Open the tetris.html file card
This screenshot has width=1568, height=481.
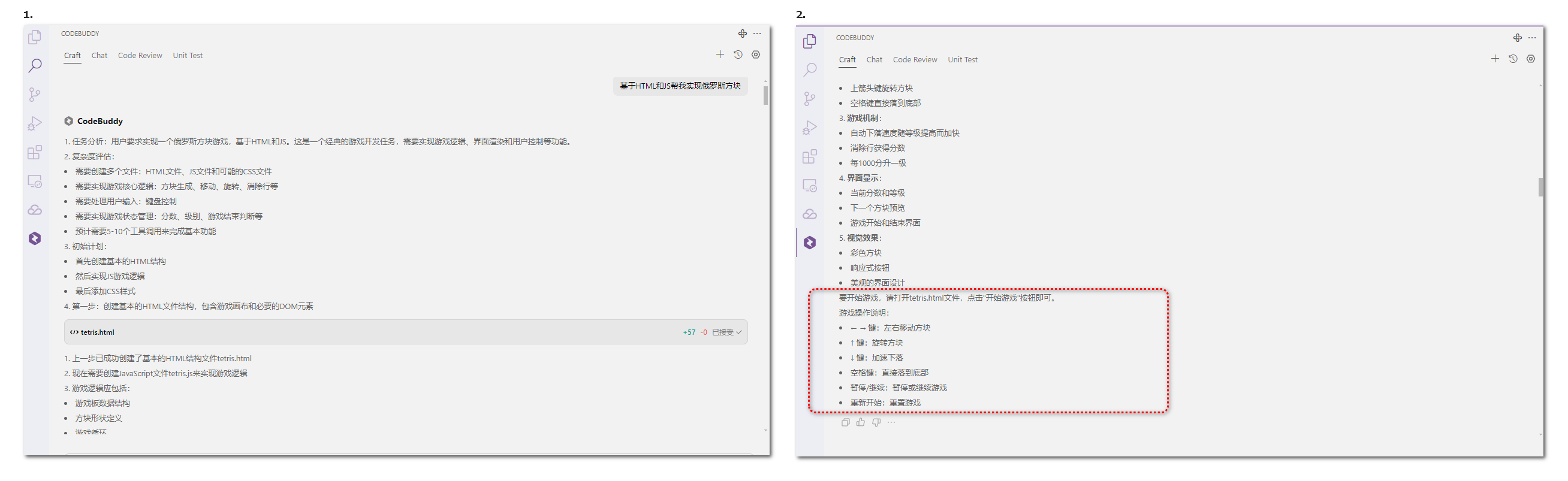406,332
